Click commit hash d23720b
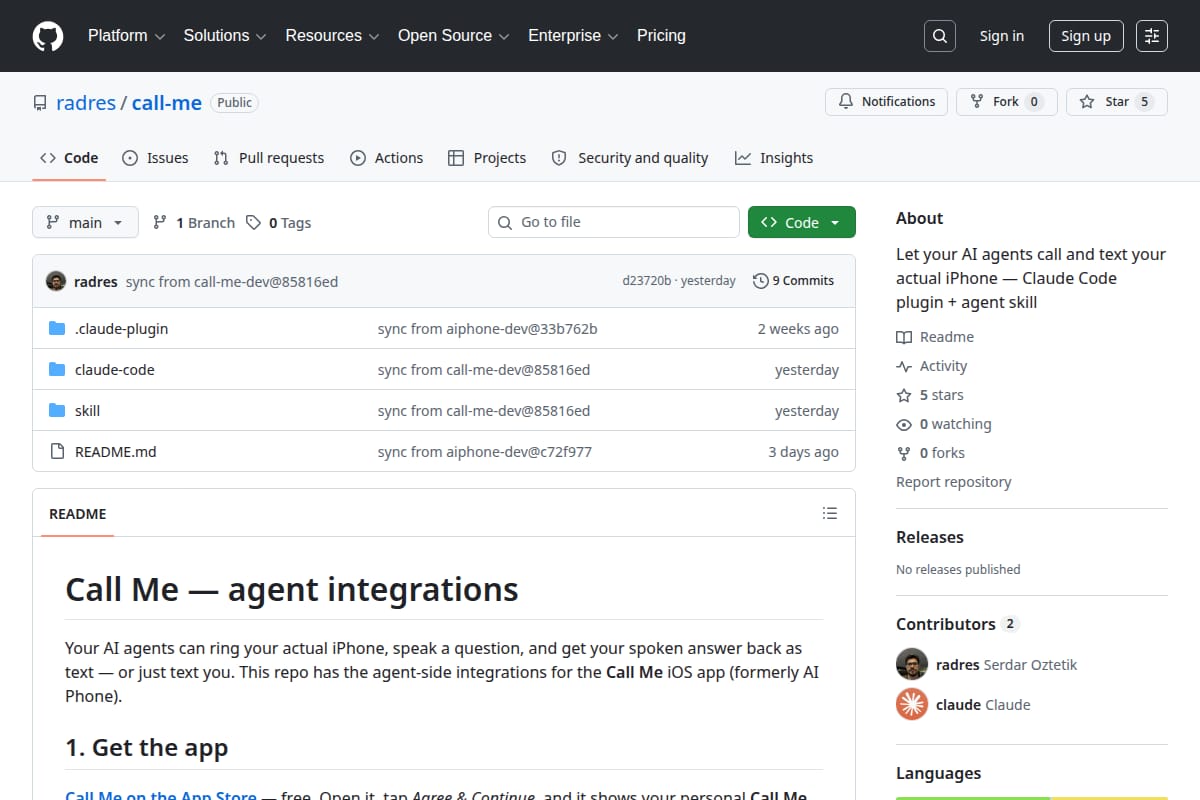 [646, 281]
